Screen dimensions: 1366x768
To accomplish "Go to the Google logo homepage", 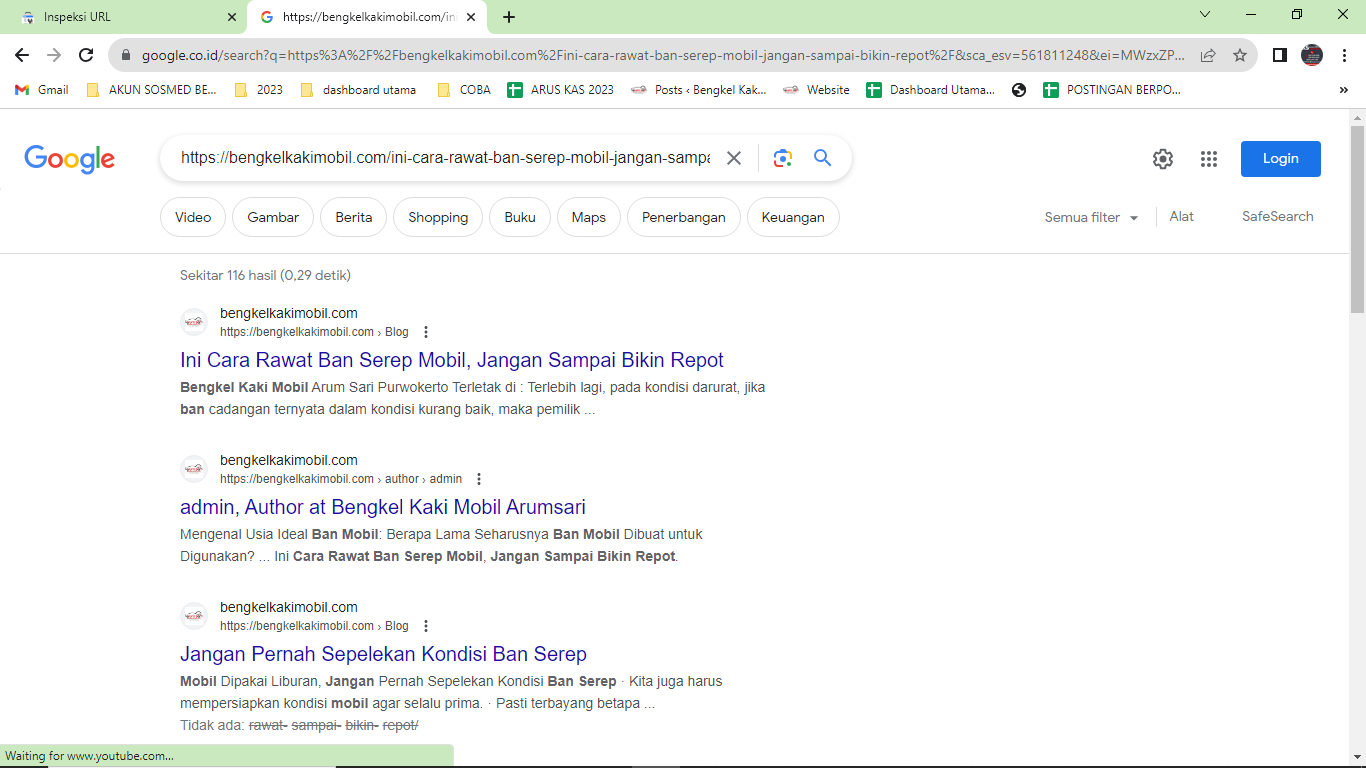I will [70, 159].
